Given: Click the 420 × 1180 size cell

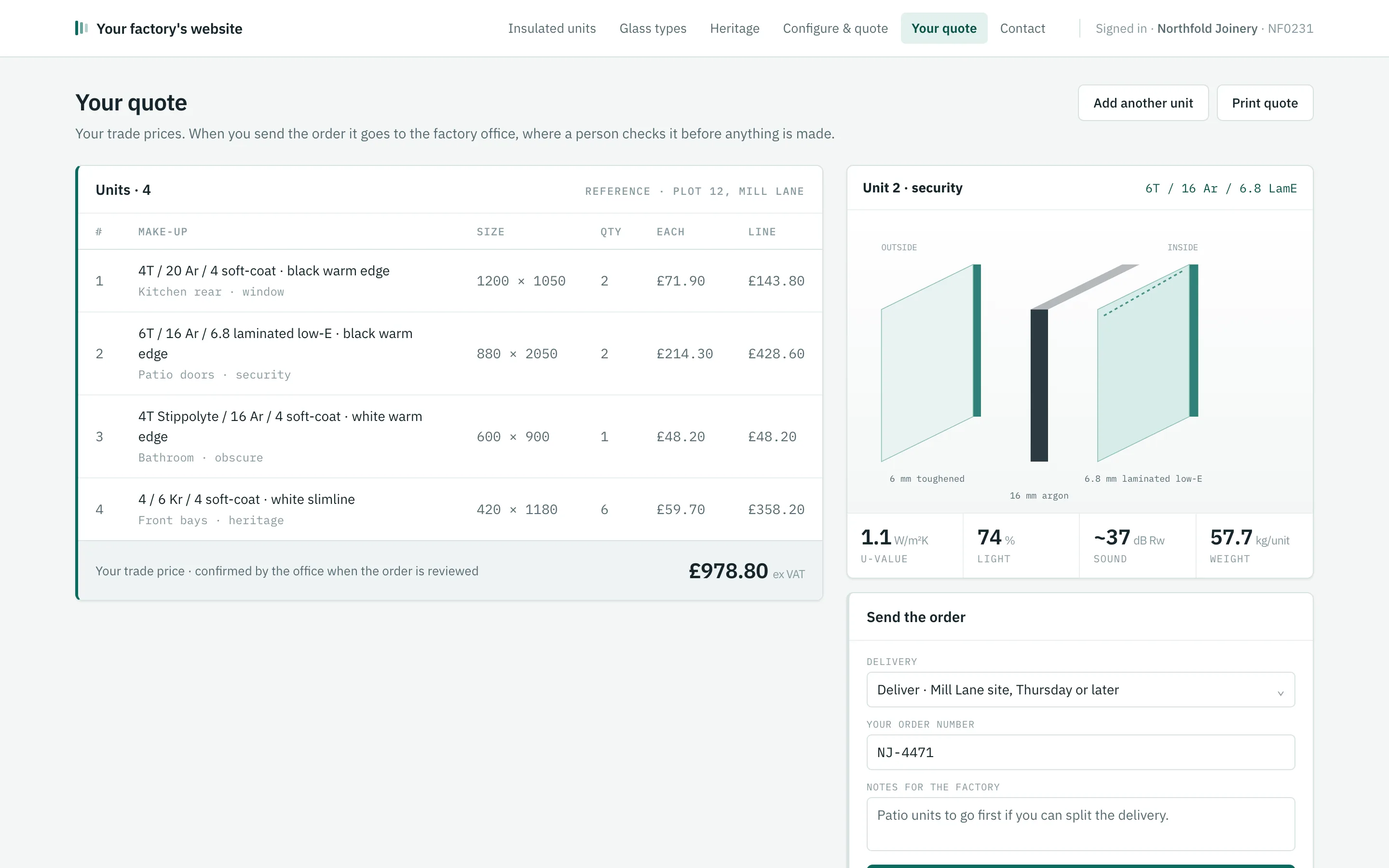Looking at the screenshot, I should (x=517, y=509).
